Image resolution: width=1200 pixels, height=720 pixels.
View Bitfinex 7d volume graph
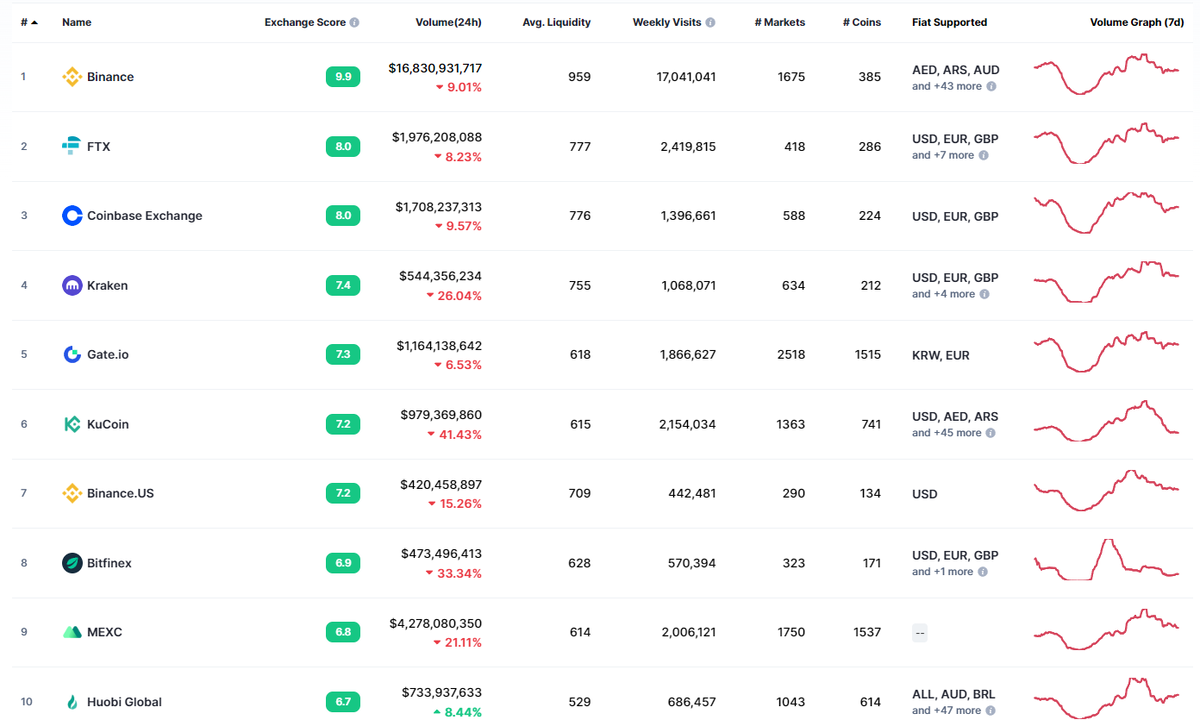click(1107, 560)
